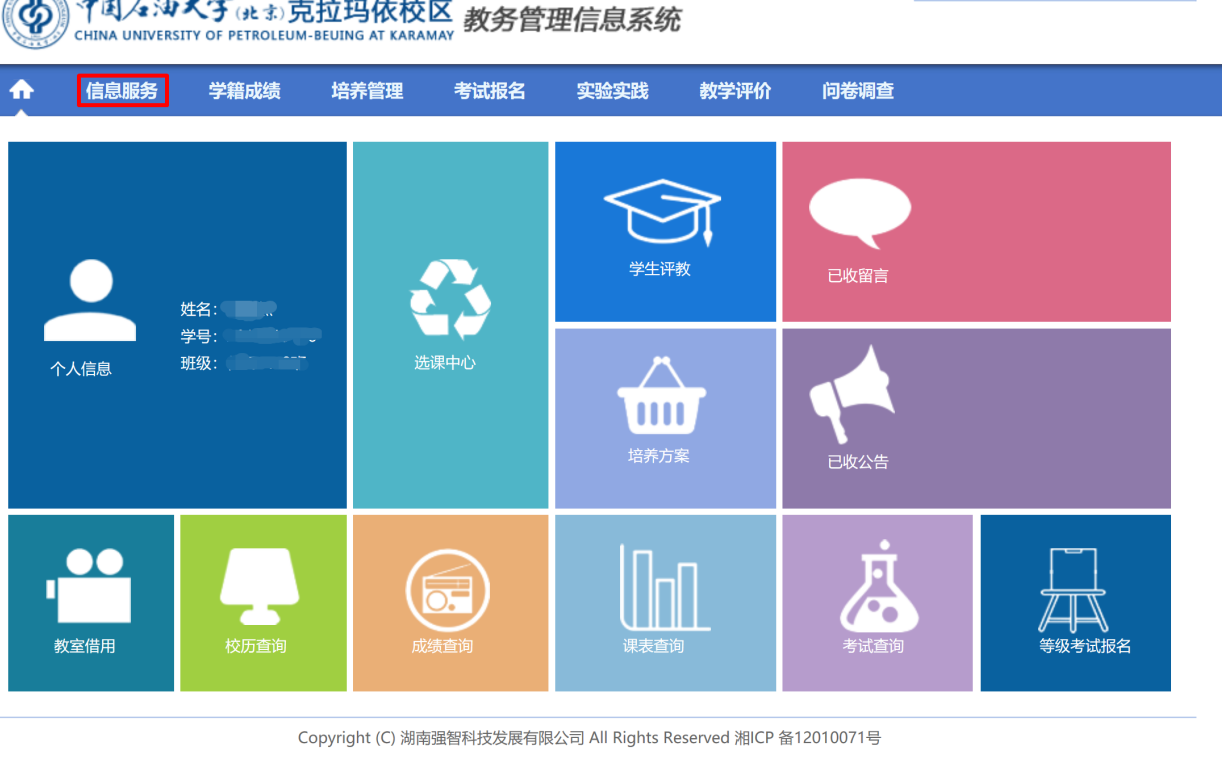The width and height of the screenshot is (1222, 758).
Task: Open 已收公告 megaphone icon
Action: (x=851, y=395)
